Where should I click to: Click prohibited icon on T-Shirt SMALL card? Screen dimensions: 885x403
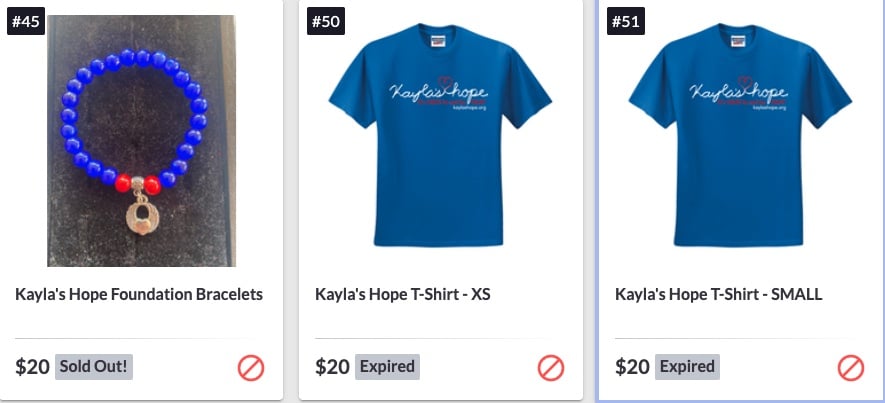[x=851, y=369]
